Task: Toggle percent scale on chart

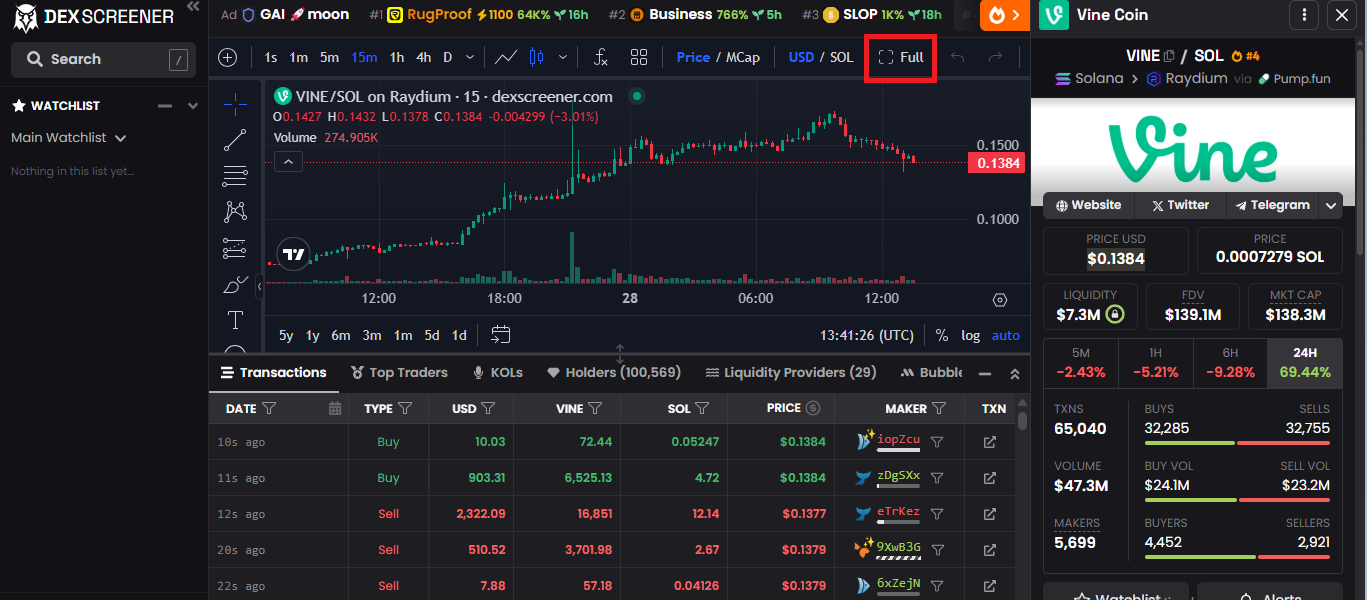Action: point(942,335)
